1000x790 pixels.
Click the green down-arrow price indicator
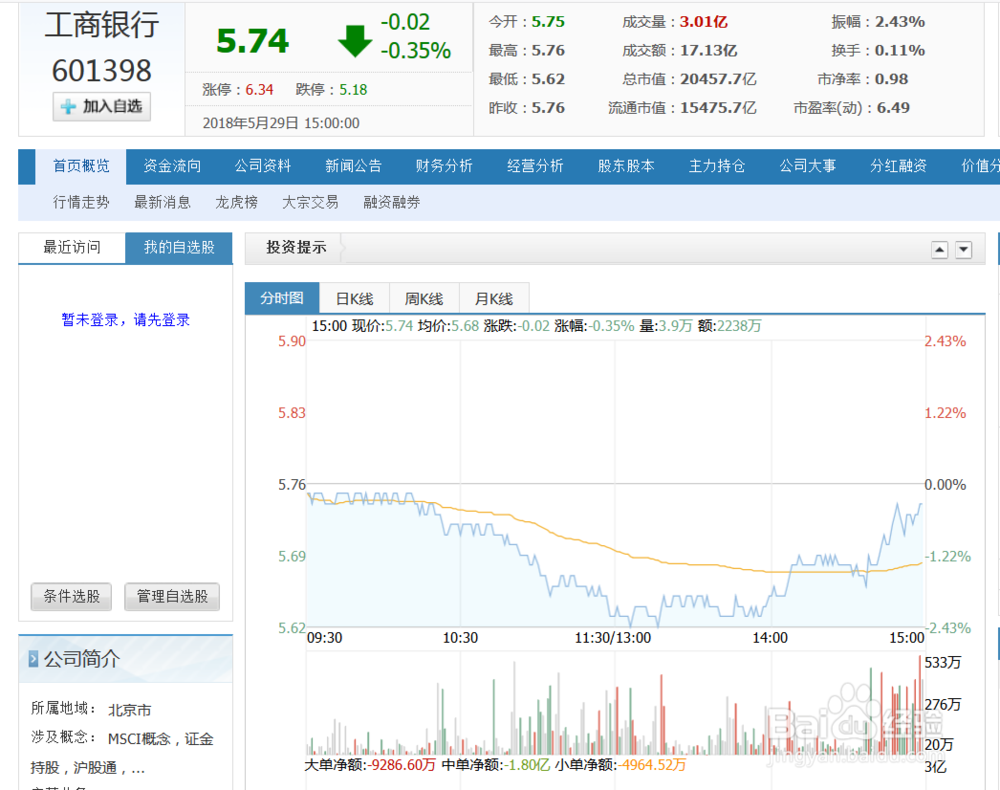click(355, 41)
